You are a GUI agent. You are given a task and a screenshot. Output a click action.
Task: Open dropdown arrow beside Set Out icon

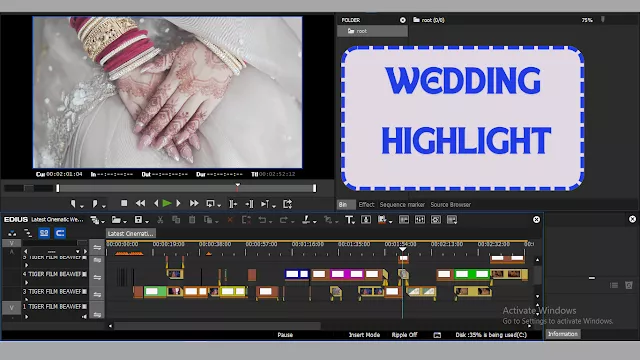click(x=104, y=206)
